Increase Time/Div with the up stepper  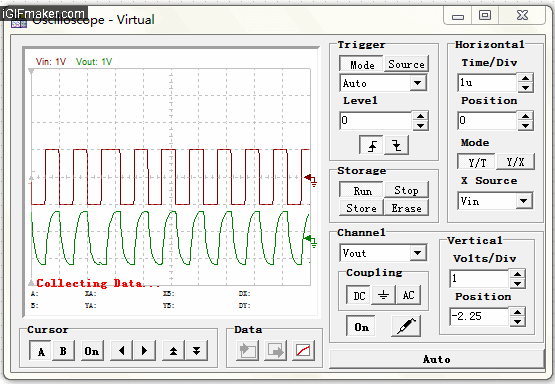pos(525,78)
